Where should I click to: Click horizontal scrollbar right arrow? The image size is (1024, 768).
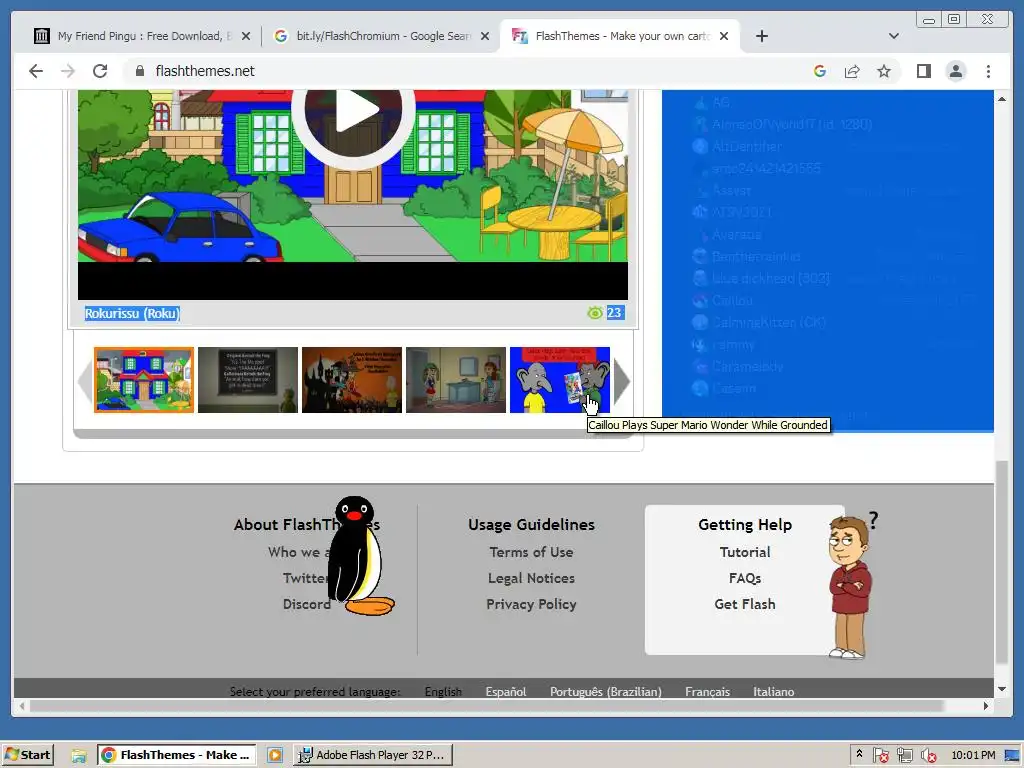coord(986,705)
